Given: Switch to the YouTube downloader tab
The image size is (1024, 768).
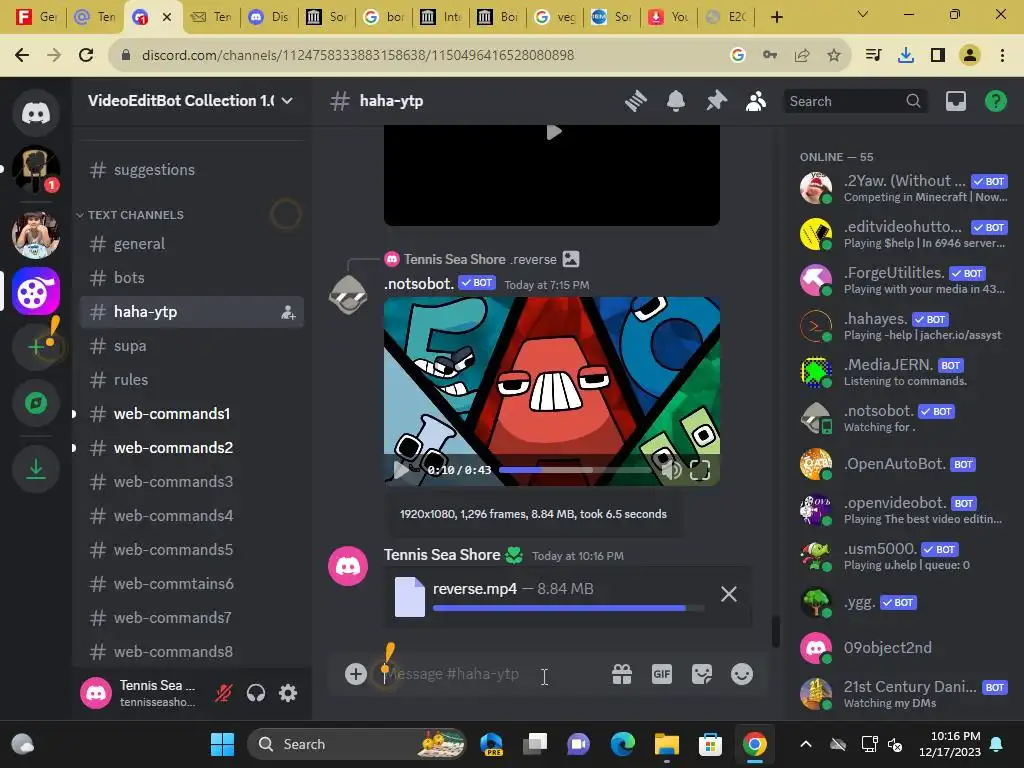Looking at the screenshot, I should coord(668,17).
